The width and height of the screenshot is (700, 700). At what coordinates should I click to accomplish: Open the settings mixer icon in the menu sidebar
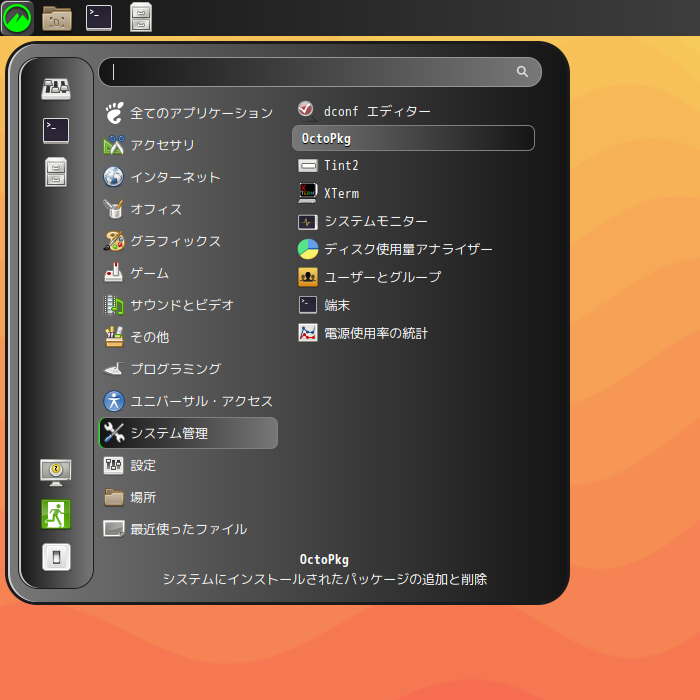(56, 89)
